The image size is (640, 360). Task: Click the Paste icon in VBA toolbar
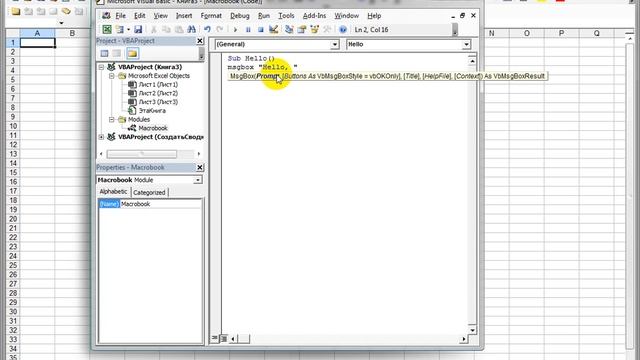(179, 29)
